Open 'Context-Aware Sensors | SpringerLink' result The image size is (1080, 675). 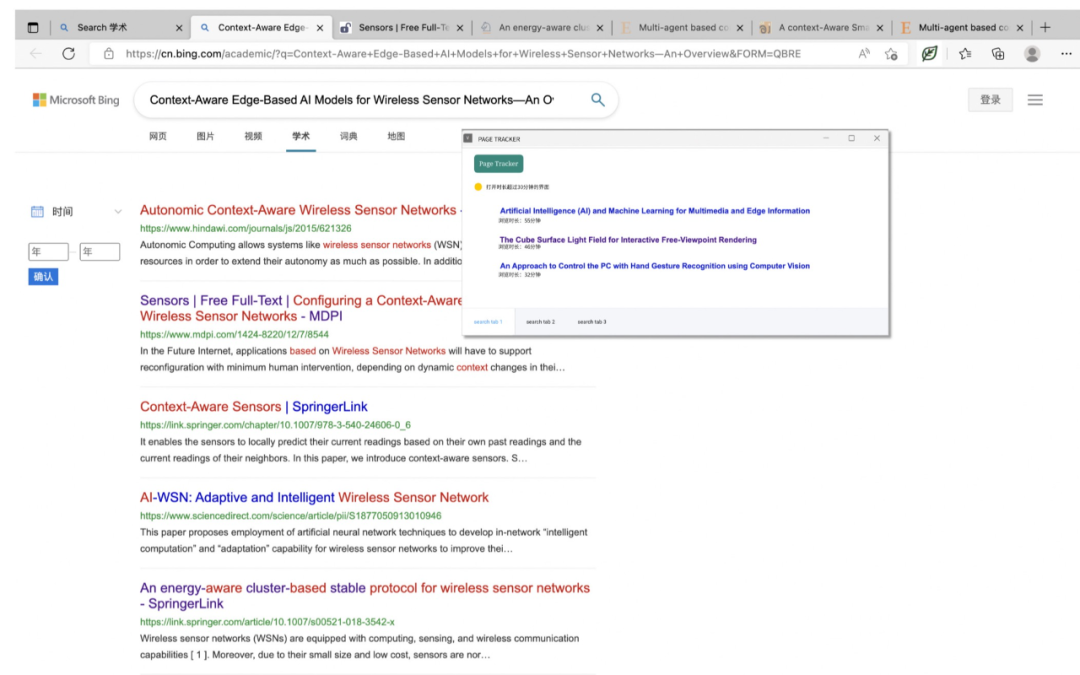tap(253, 406)
